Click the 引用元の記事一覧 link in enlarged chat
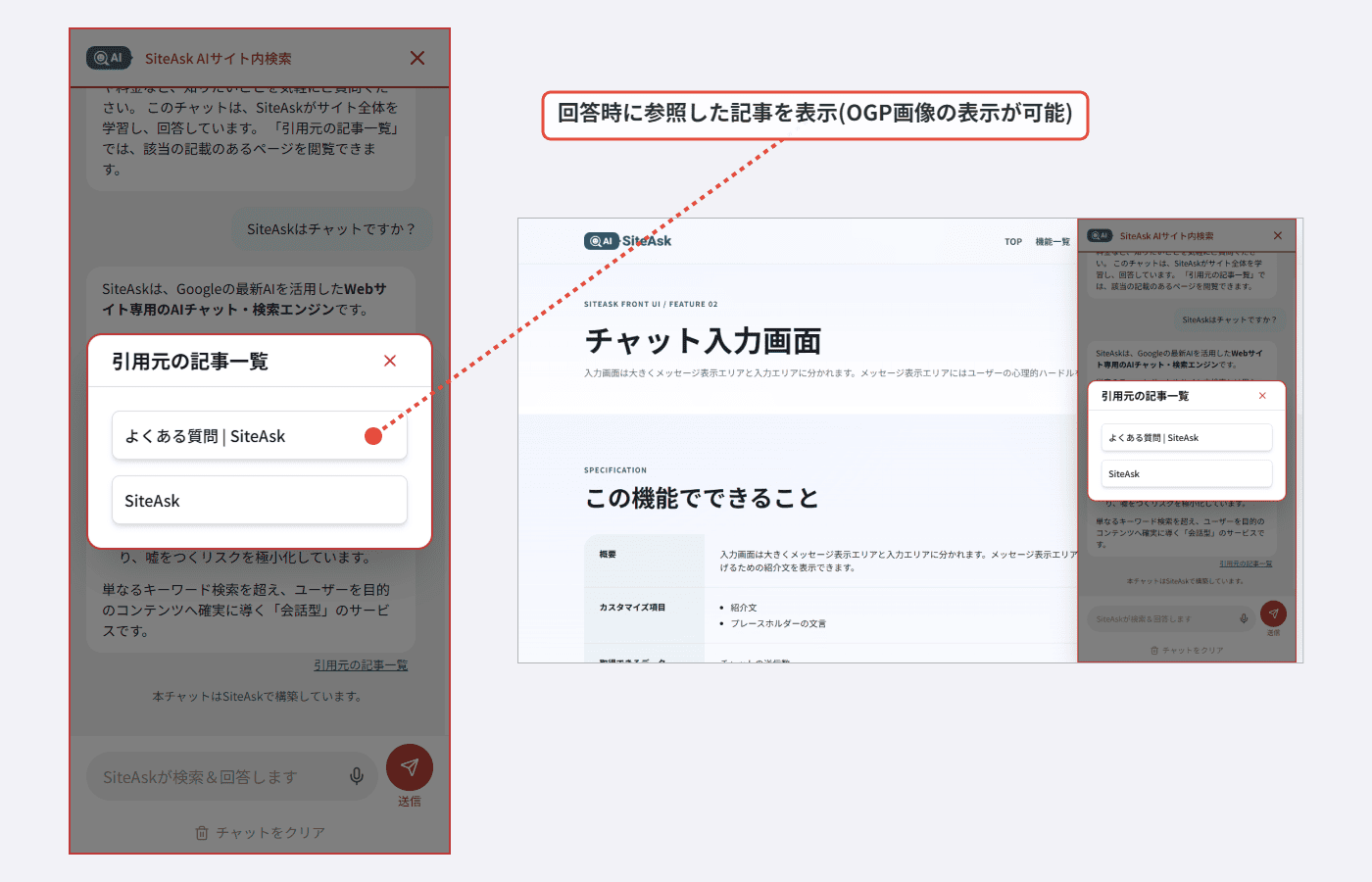Screen dimensions: 1372x882 (x=361, y=665)
